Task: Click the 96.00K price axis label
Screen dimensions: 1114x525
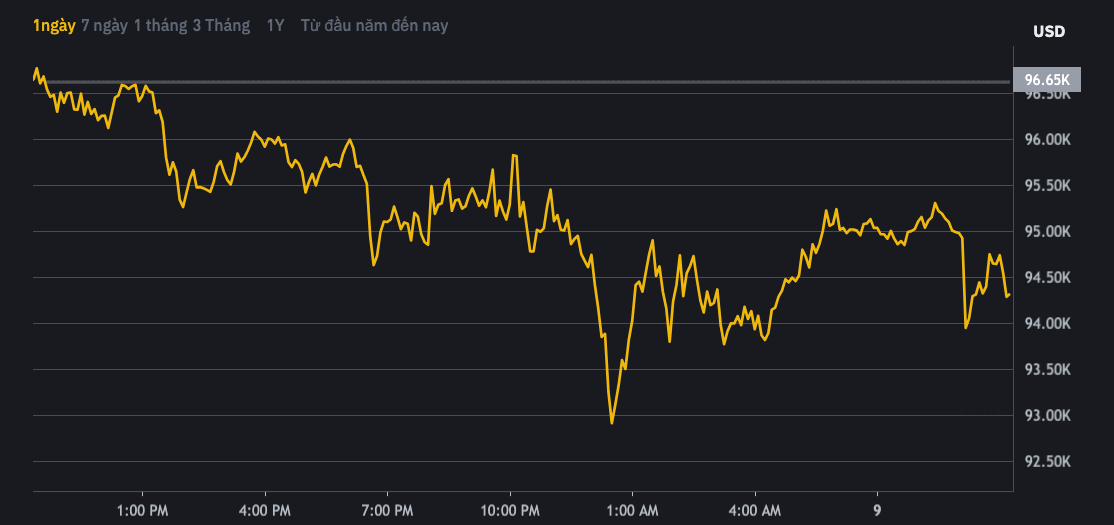Action: click(1048, 140)
